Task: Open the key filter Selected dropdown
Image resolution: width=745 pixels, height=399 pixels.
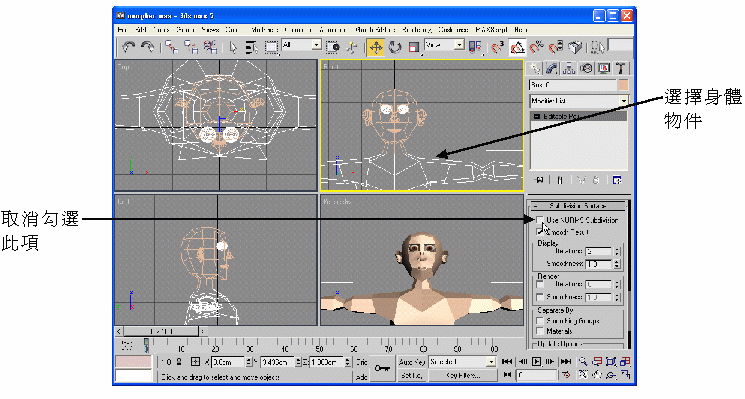Action: 462,362
